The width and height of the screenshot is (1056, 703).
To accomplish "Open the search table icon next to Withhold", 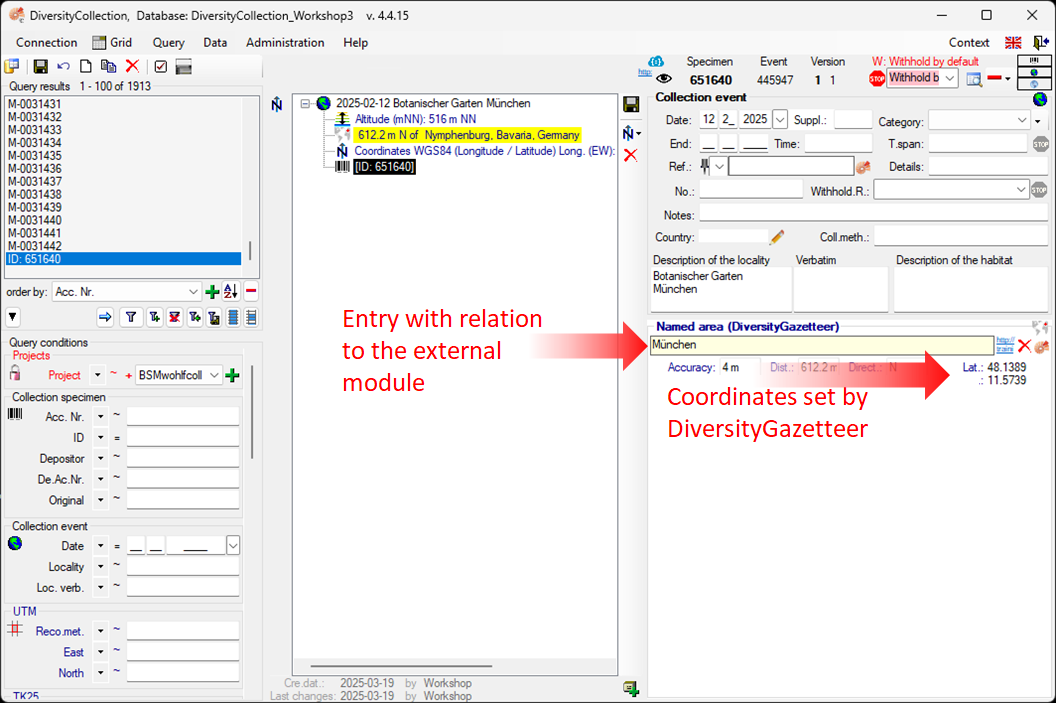I will coord(974,79).
